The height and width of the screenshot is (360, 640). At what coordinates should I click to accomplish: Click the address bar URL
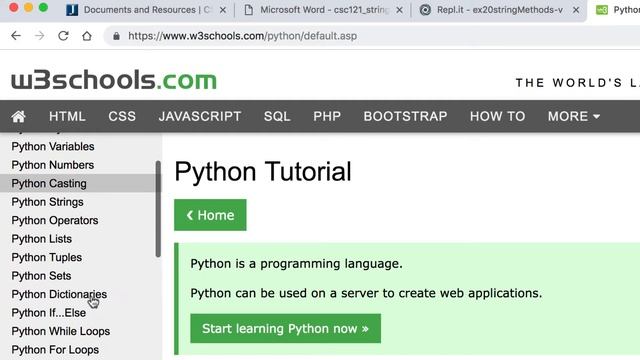click(x=242, y=36)
